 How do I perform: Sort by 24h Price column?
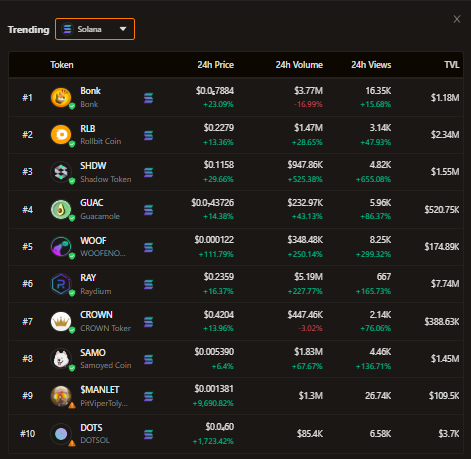[x=215, y=65]
